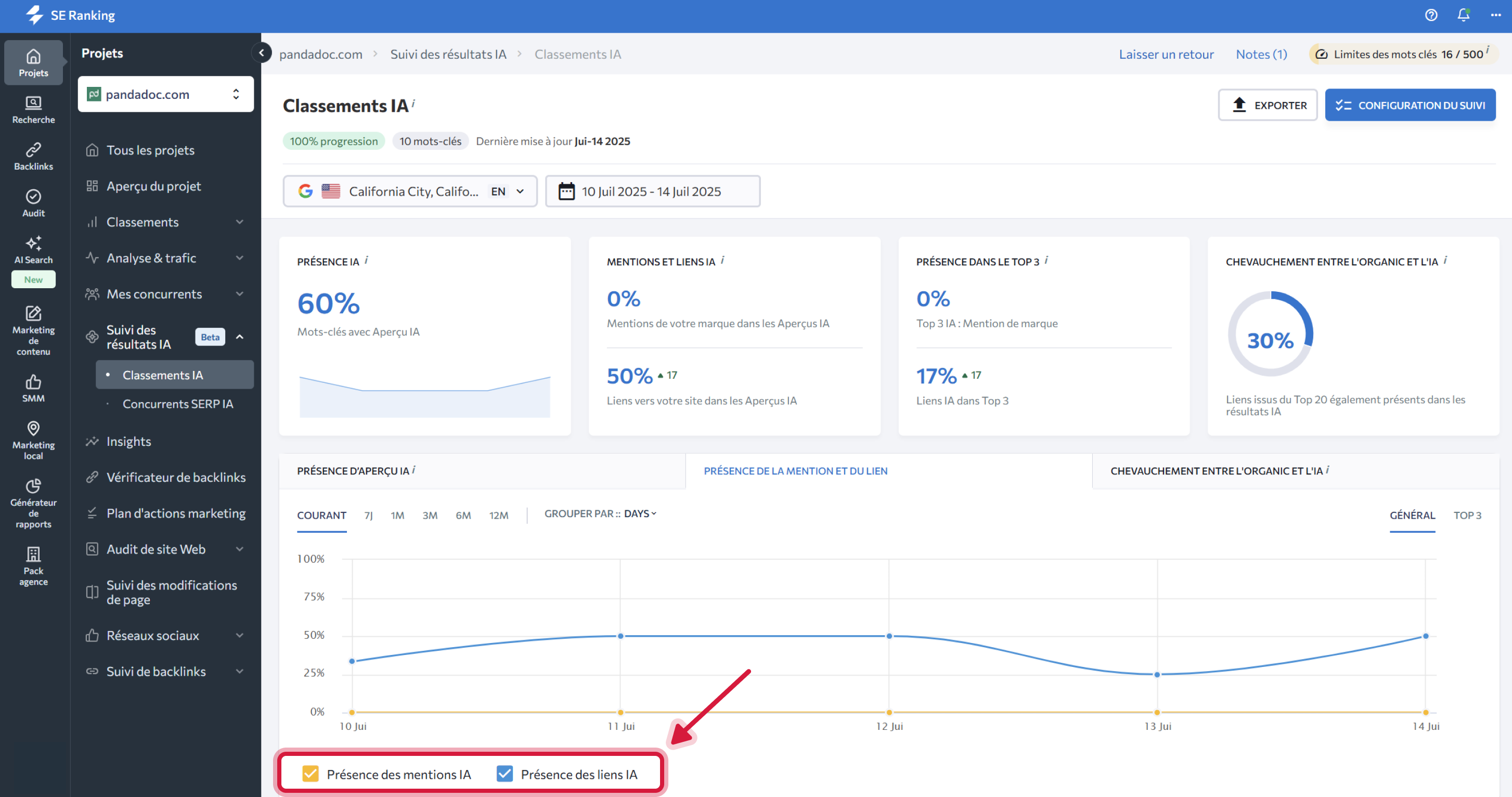
Task: Click the SE Ranking logo
Action: tap(70, 15)
